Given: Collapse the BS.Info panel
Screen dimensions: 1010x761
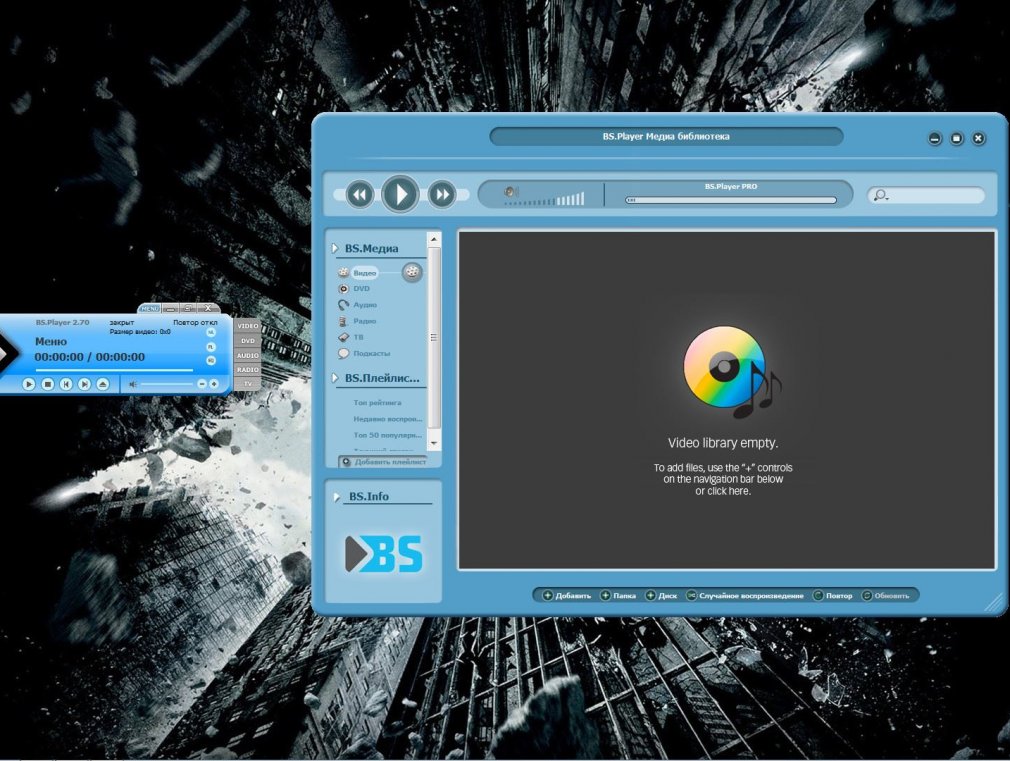Looking at the screenshot, I should pos(336,497).
